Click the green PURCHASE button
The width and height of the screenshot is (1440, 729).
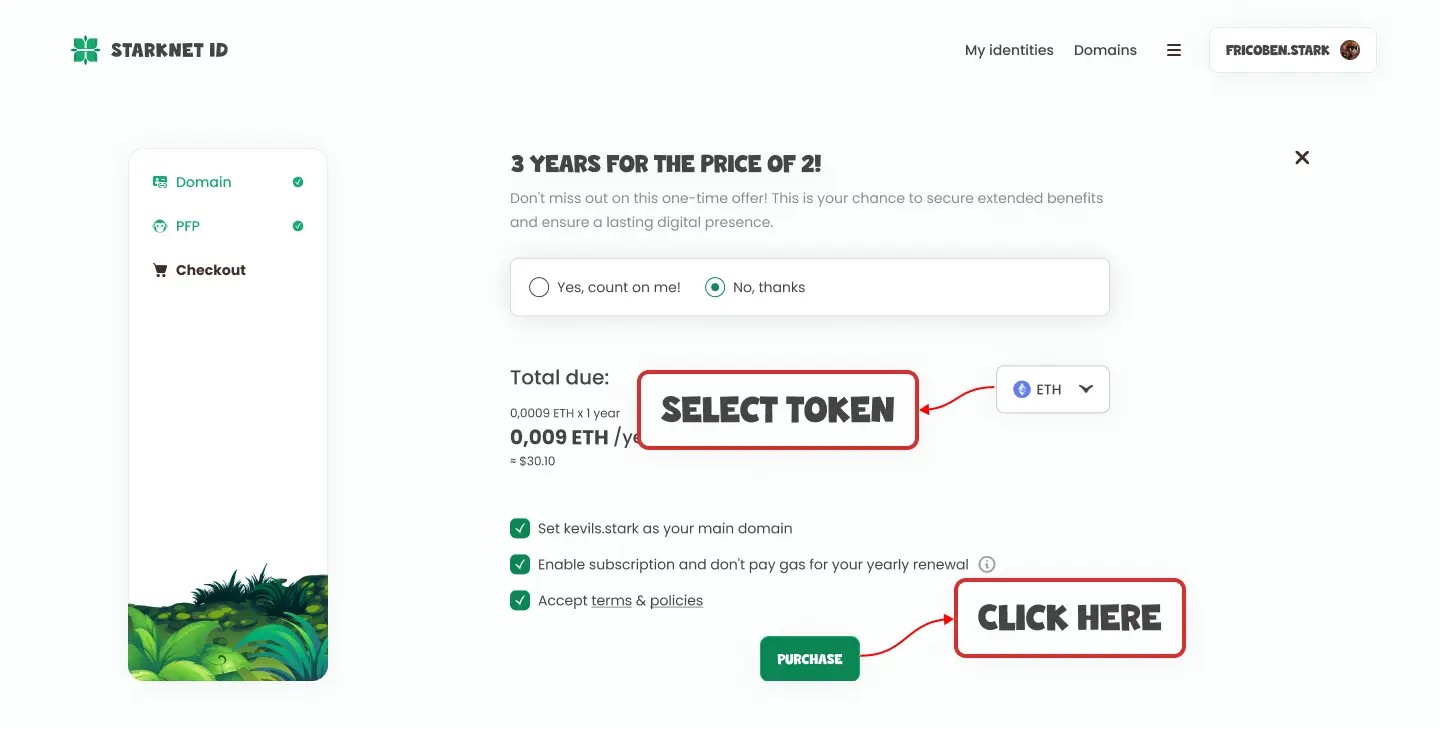(x=810, y=659)
